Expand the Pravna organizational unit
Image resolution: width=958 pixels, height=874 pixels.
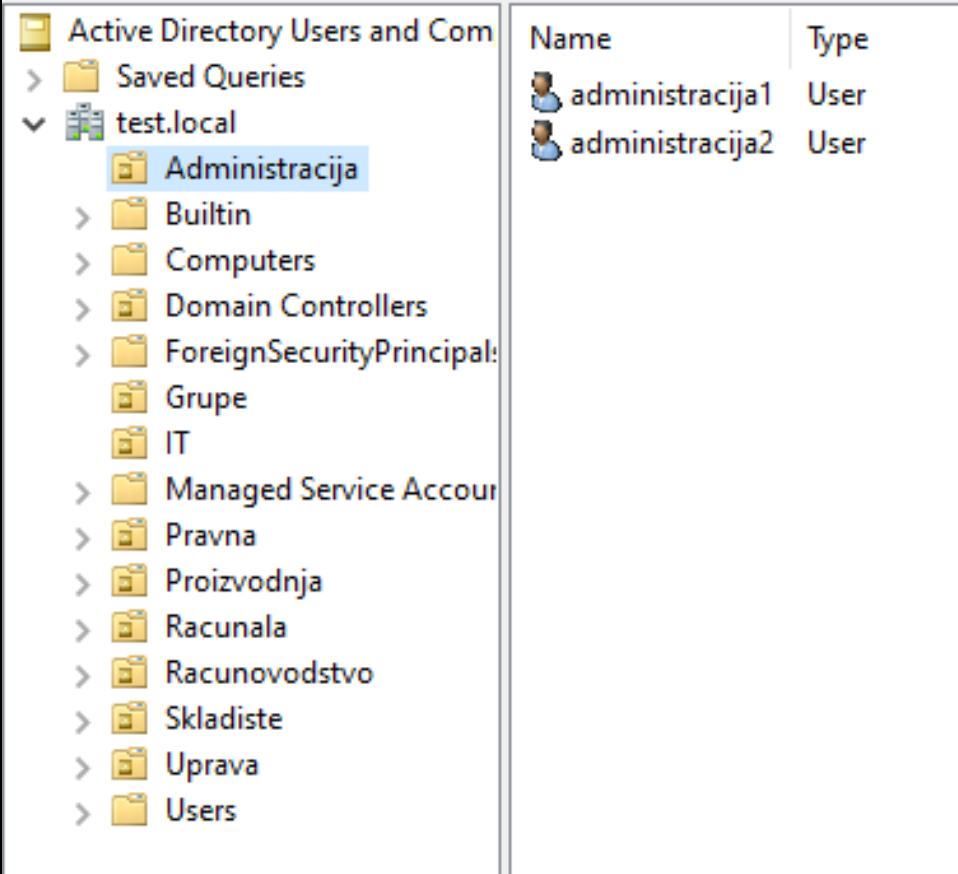[x=82, y=539]
